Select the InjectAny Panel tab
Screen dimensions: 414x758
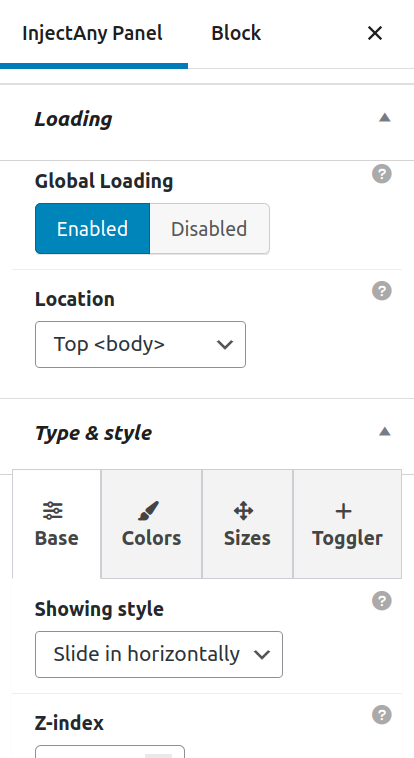tap(92, 33)
